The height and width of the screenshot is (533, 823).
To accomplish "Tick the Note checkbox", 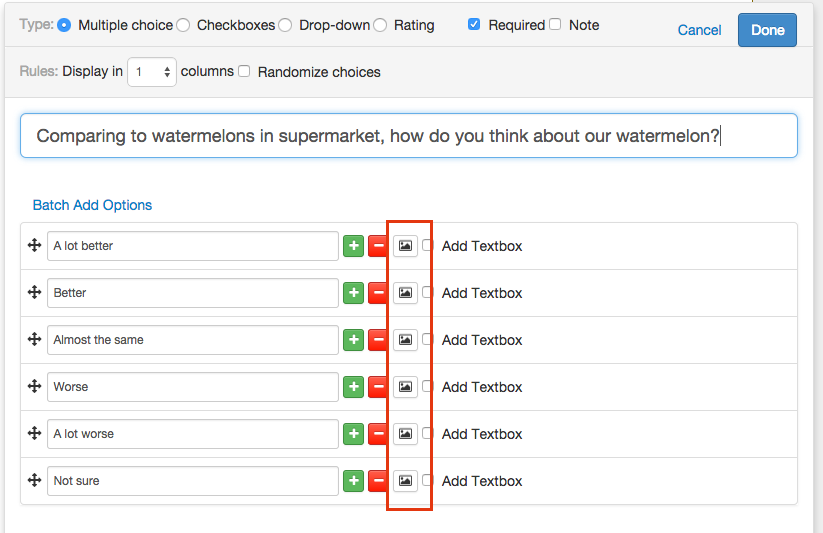I will tap(555, 25).
